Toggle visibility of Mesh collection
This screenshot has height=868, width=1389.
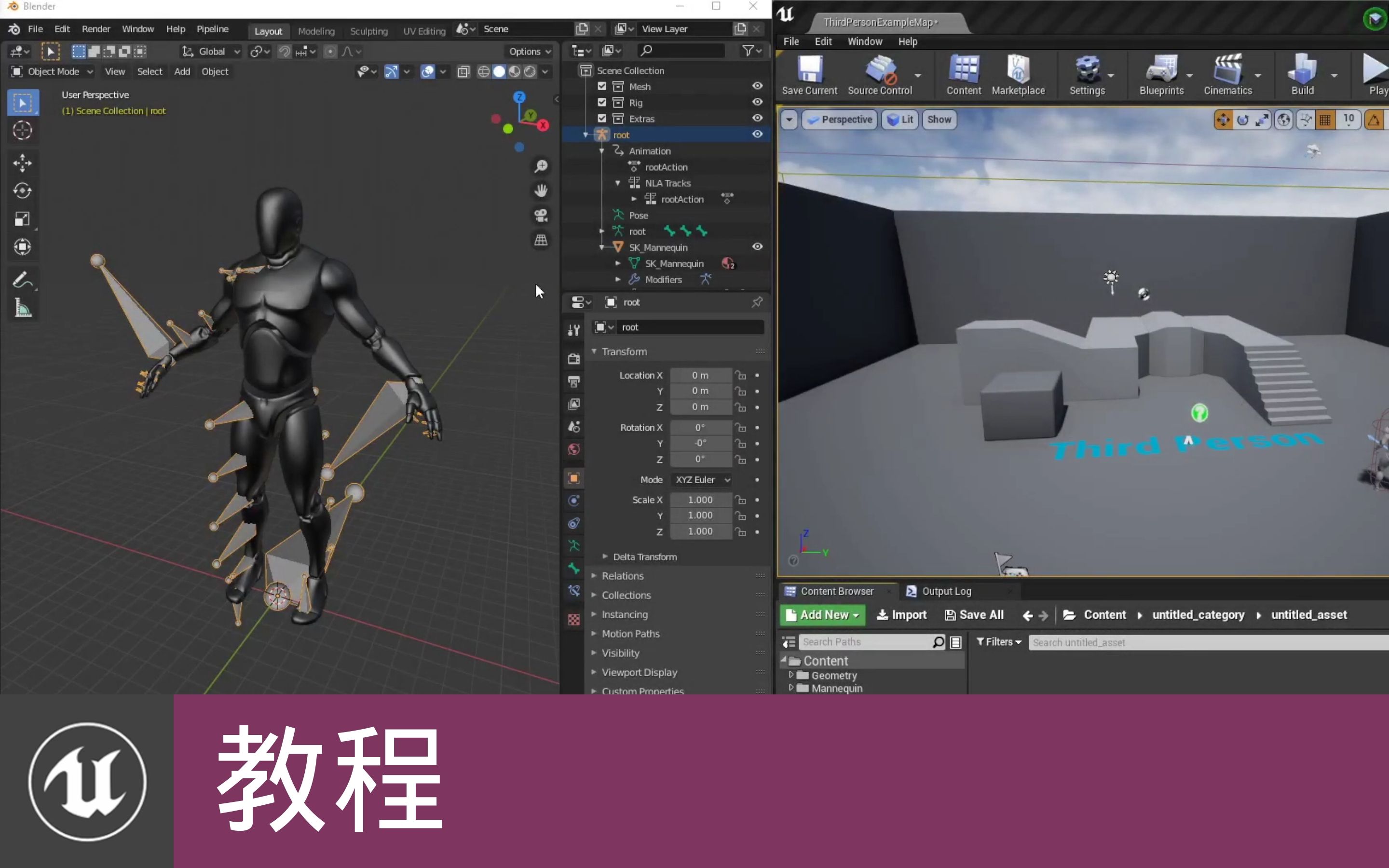(x=757, y=86)
